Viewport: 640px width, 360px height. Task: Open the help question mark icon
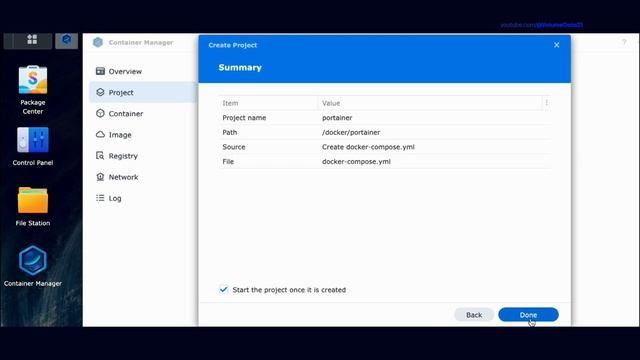[624, 42]
